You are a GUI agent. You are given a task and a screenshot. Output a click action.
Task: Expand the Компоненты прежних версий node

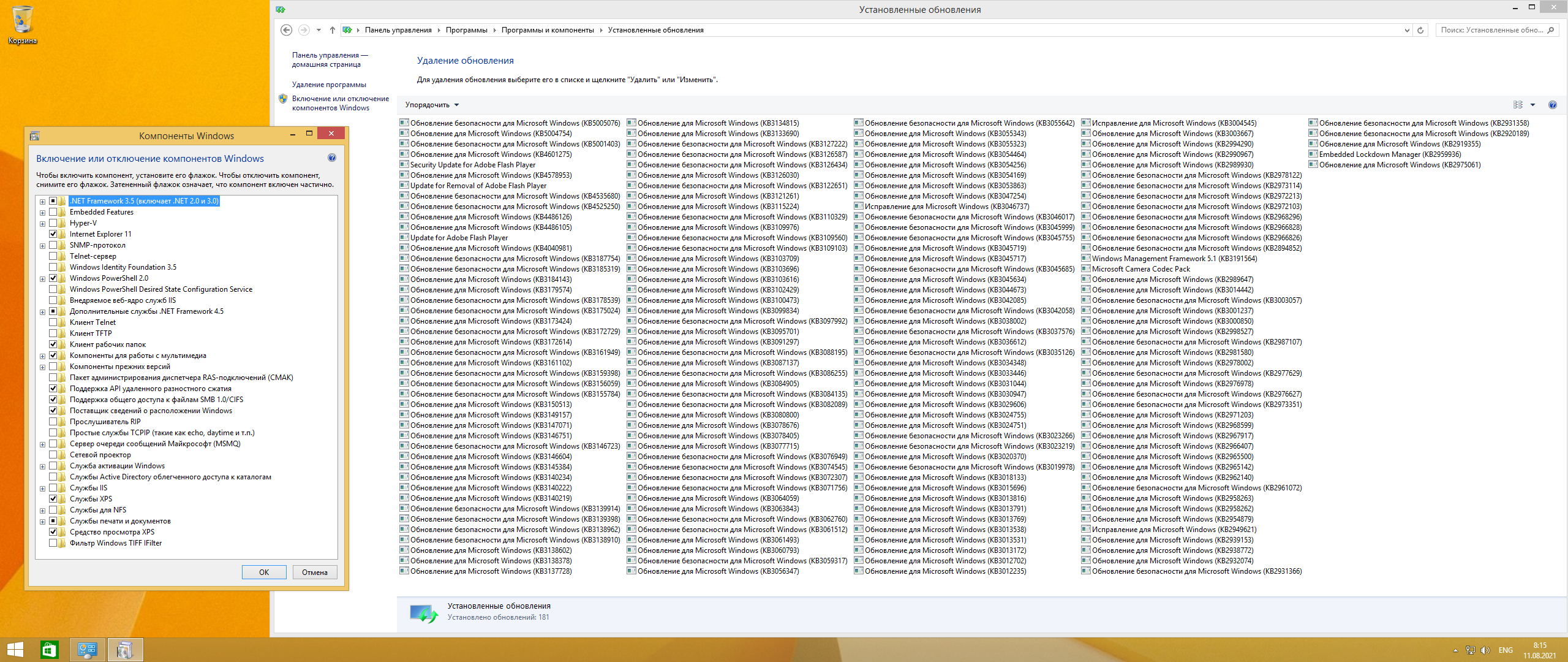(x=42, y=367)
